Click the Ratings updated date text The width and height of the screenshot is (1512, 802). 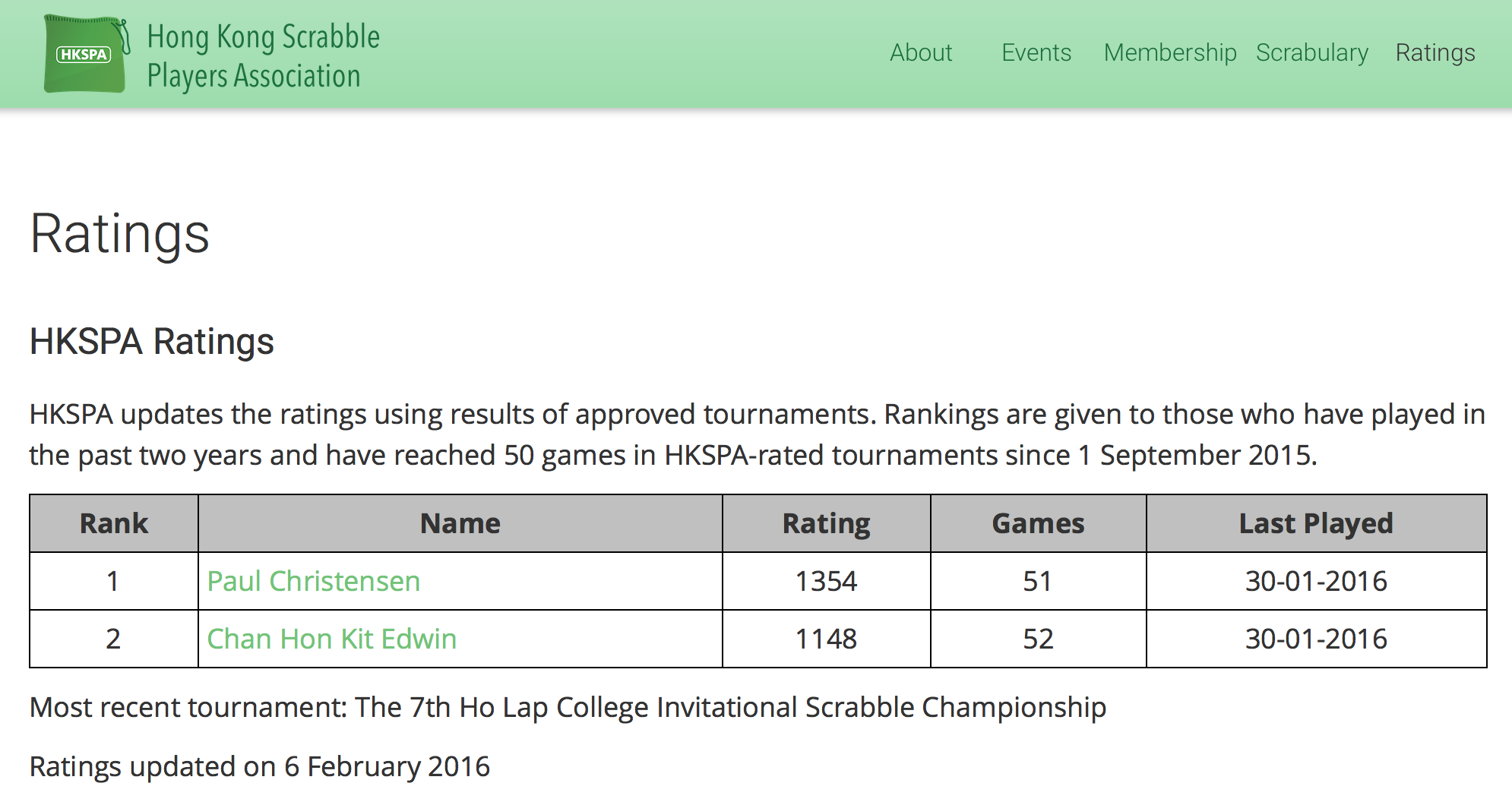tap(260, 767)
